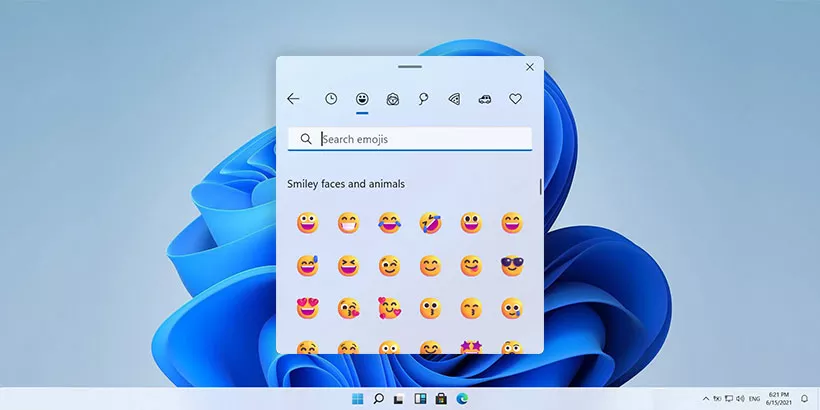Launch Microsoft Edge from the taskbar
820x410 pixels.
[461, 399]
